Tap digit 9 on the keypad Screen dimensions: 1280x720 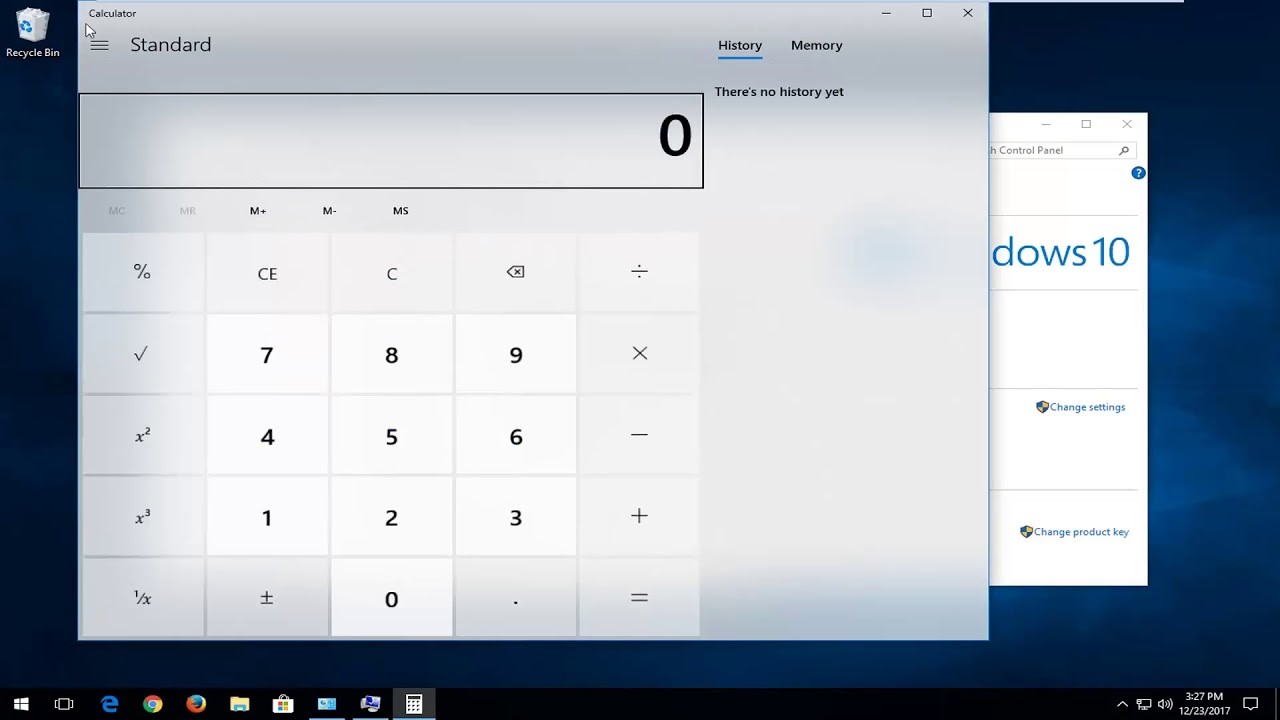[x=515, y=354]
